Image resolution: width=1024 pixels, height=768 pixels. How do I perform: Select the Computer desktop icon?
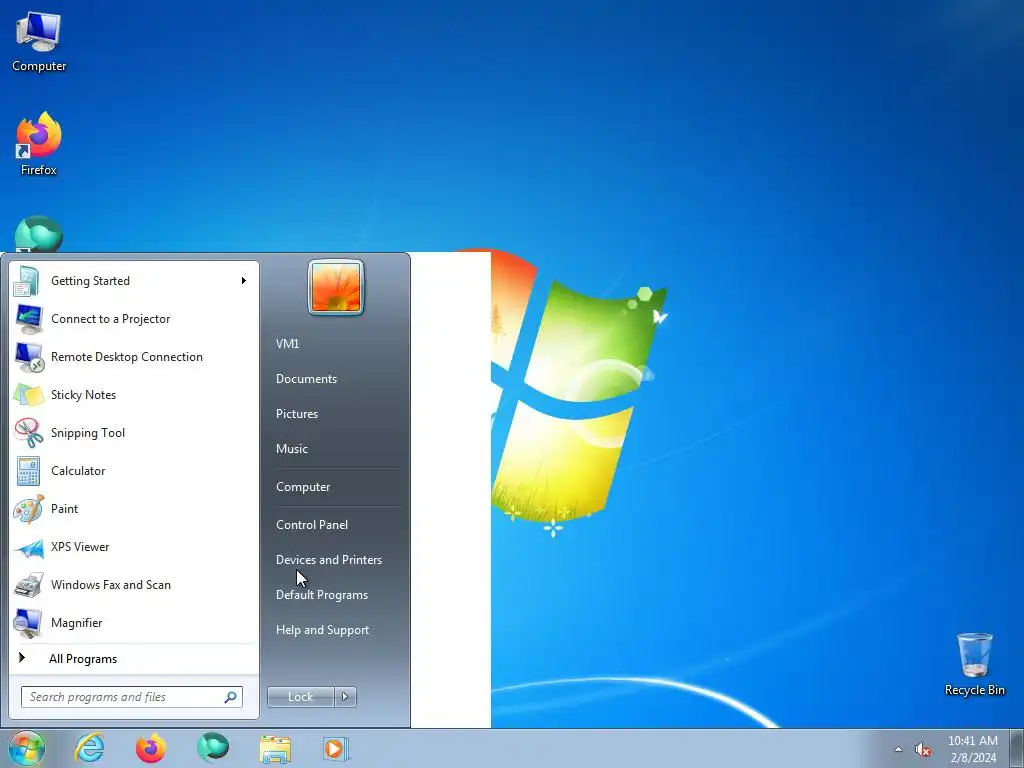coord(39,42)
